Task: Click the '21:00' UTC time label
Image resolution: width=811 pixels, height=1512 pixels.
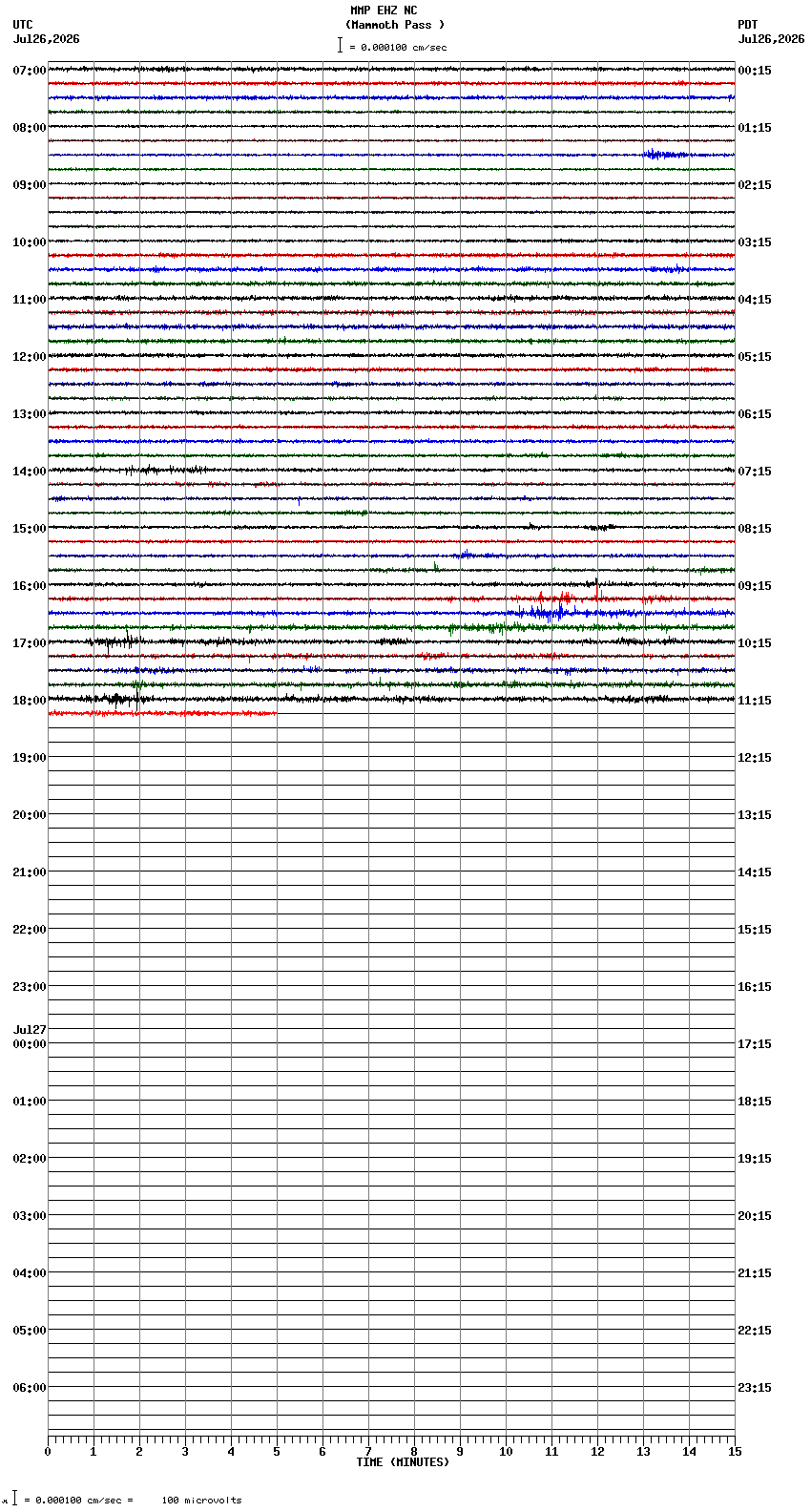Action: point(30,872)
